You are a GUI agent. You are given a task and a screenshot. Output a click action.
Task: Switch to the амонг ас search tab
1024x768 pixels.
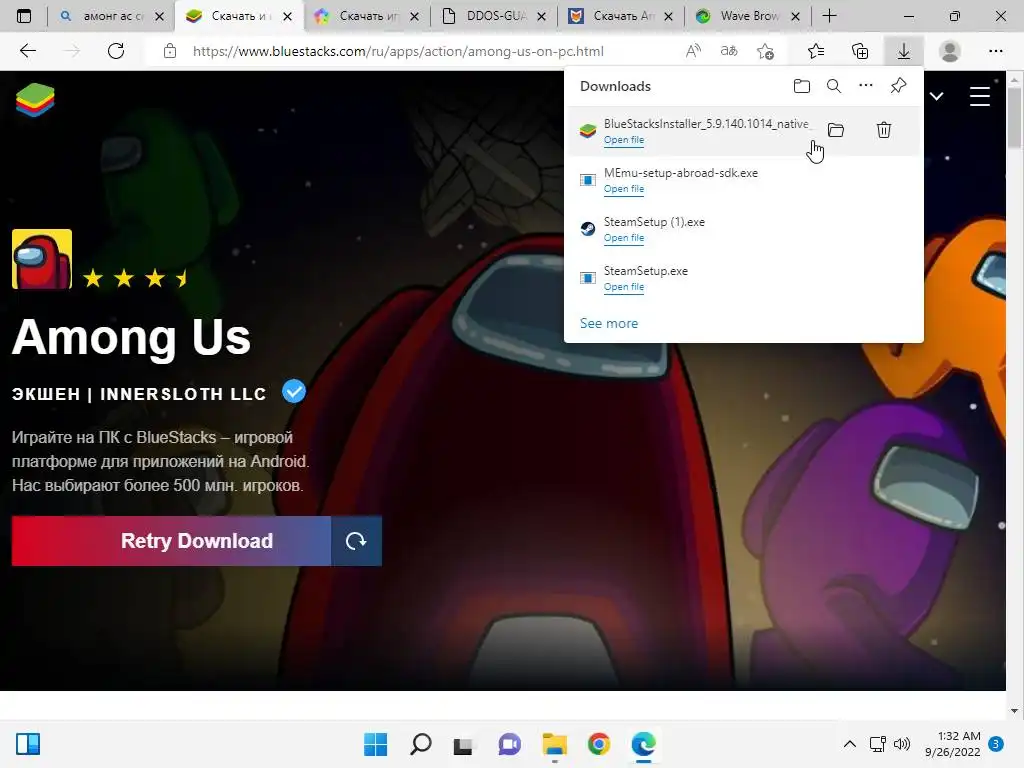[111, 16]
